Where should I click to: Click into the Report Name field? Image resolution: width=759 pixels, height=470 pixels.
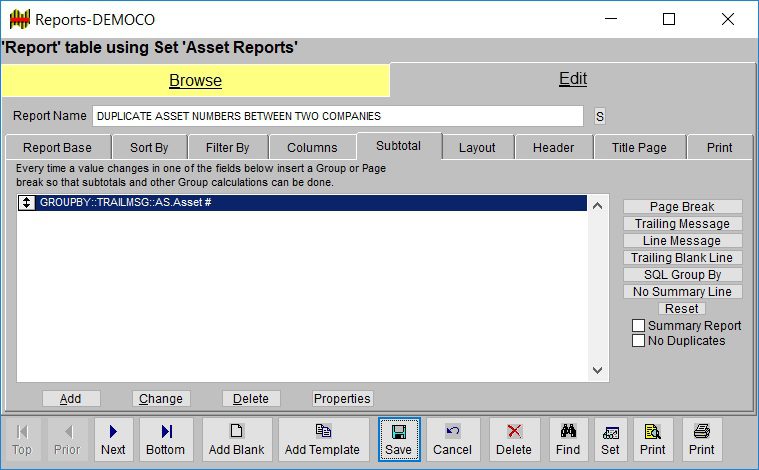[338, 116]
